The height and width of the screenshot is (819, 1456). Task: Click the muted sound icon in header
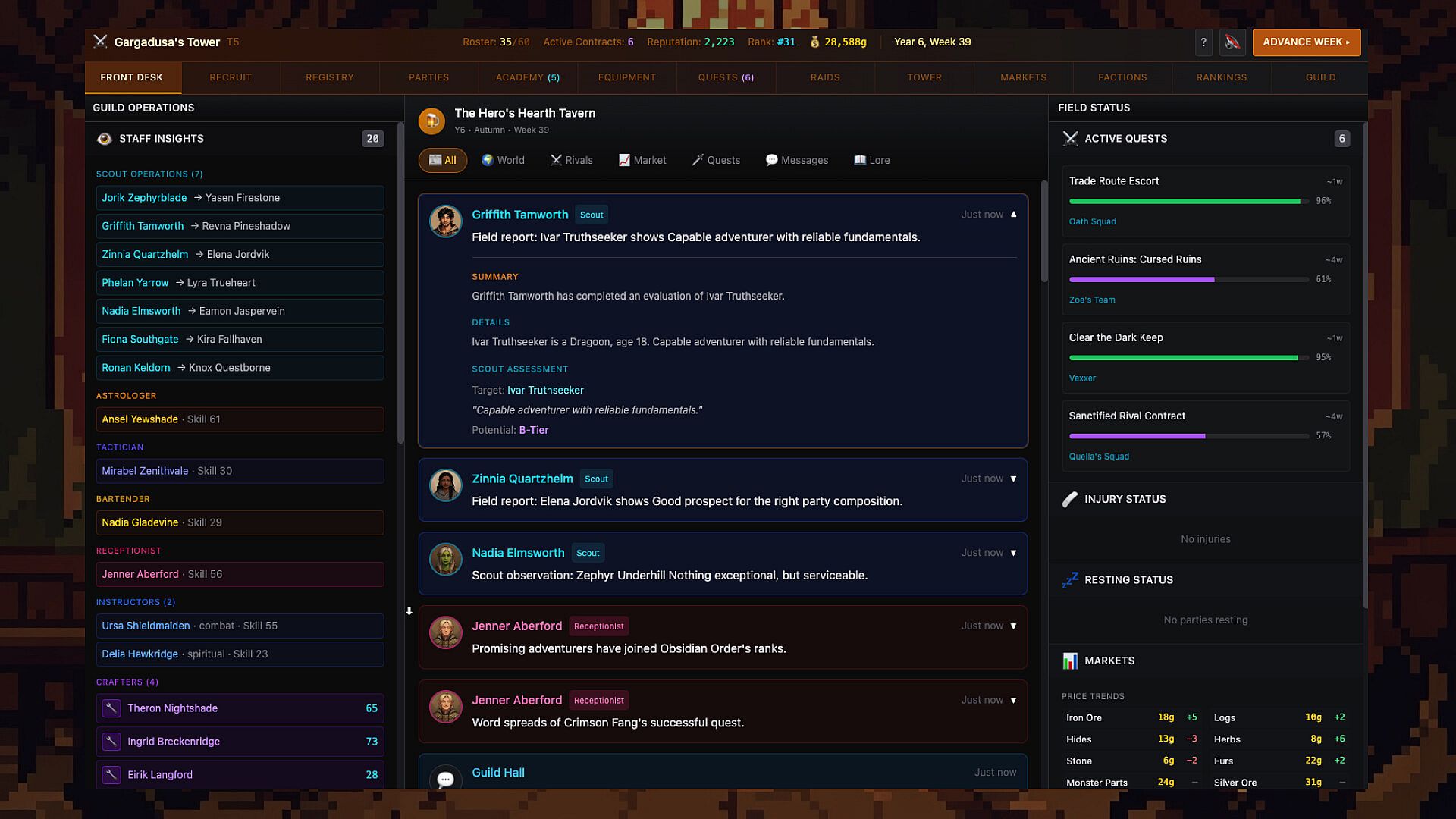[1232, 42]
